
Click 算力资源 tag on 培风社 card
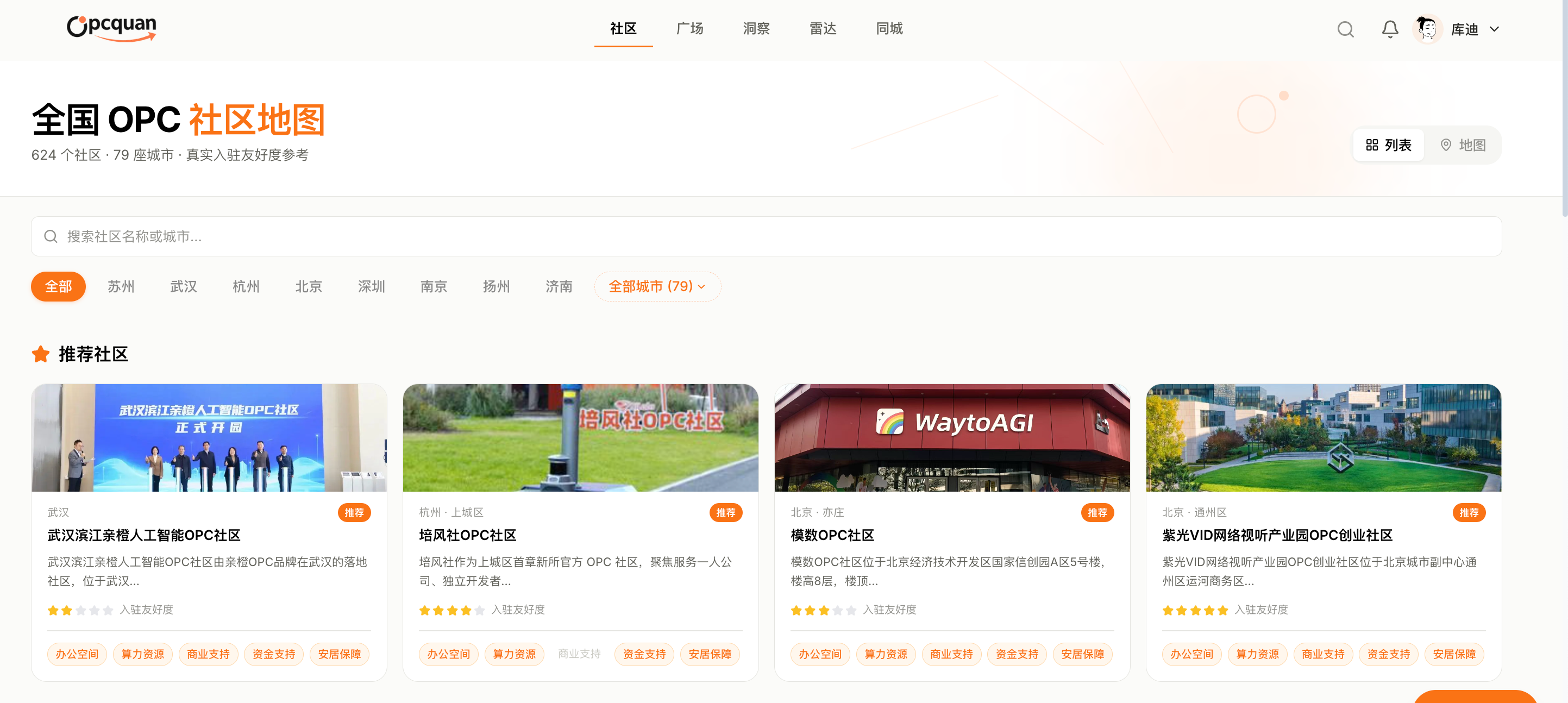tap(515, 654)
